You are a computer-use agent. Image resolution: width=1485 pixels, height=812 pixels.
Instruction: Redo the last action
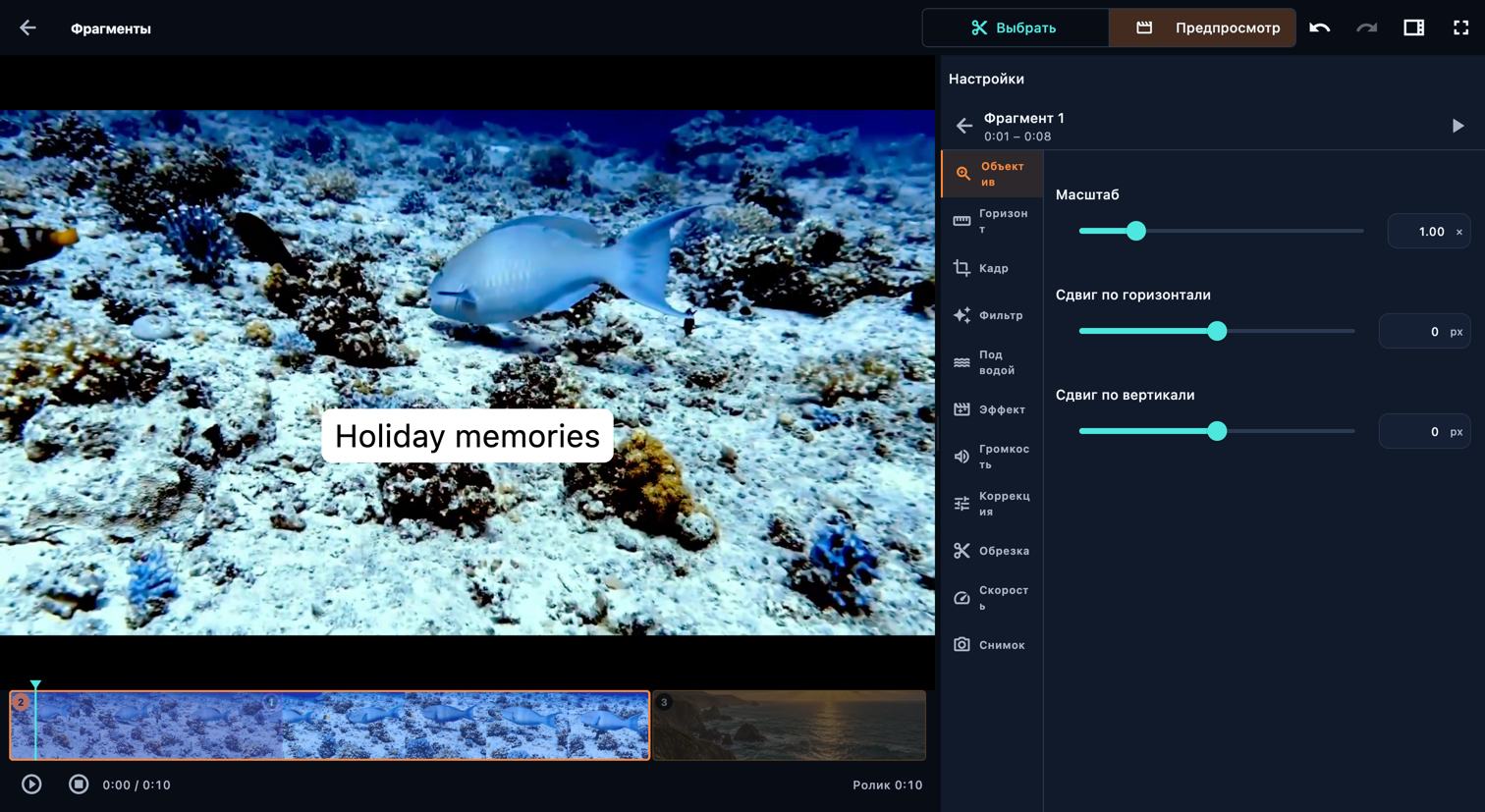pos(1366,28)
